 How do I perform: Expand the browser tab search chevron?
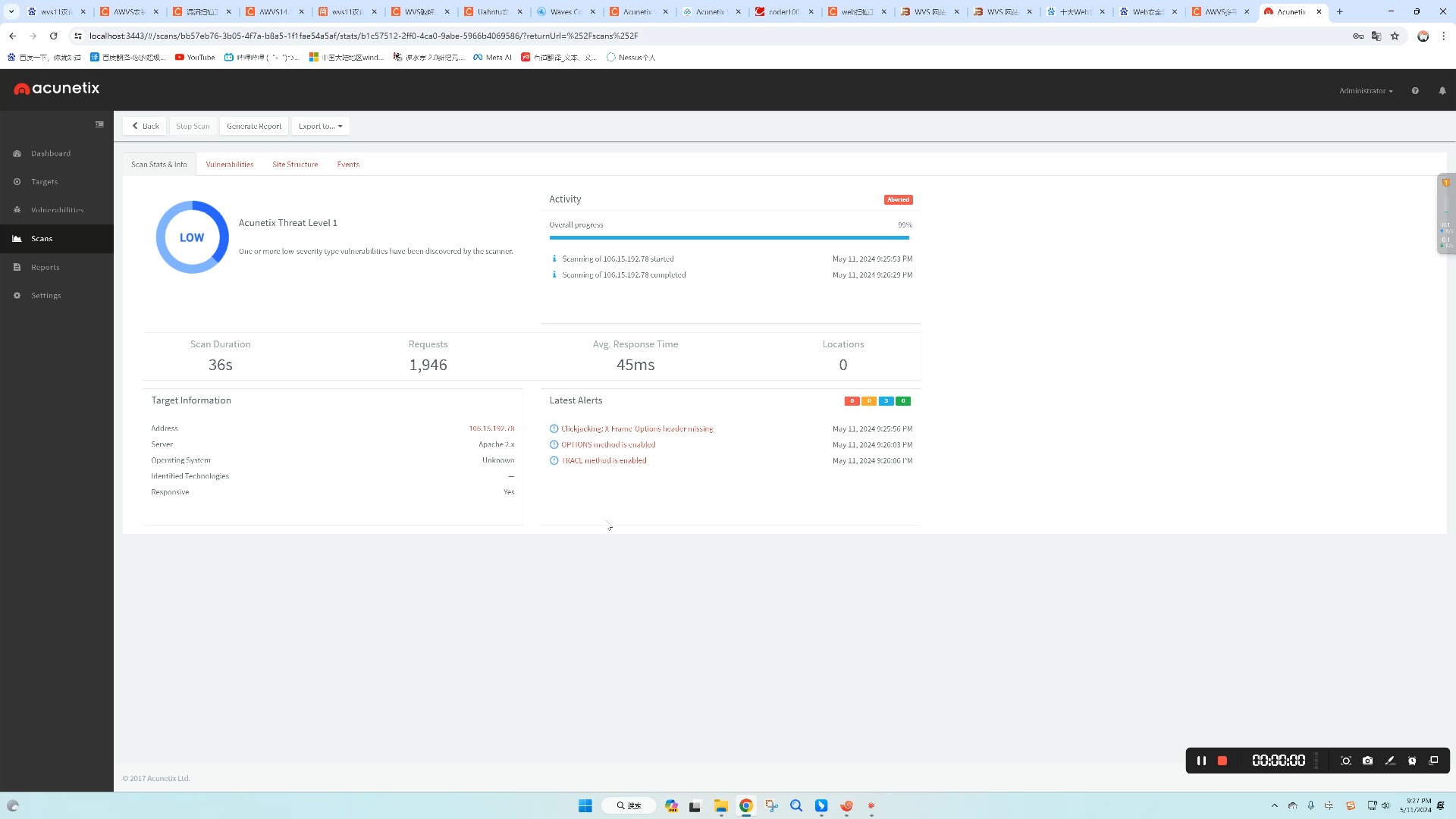coord(11,11)
